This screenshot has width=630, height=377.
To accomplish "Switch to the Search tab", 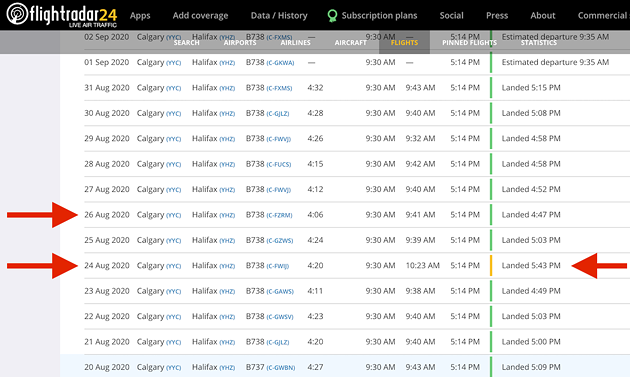I will pos(186,43).
